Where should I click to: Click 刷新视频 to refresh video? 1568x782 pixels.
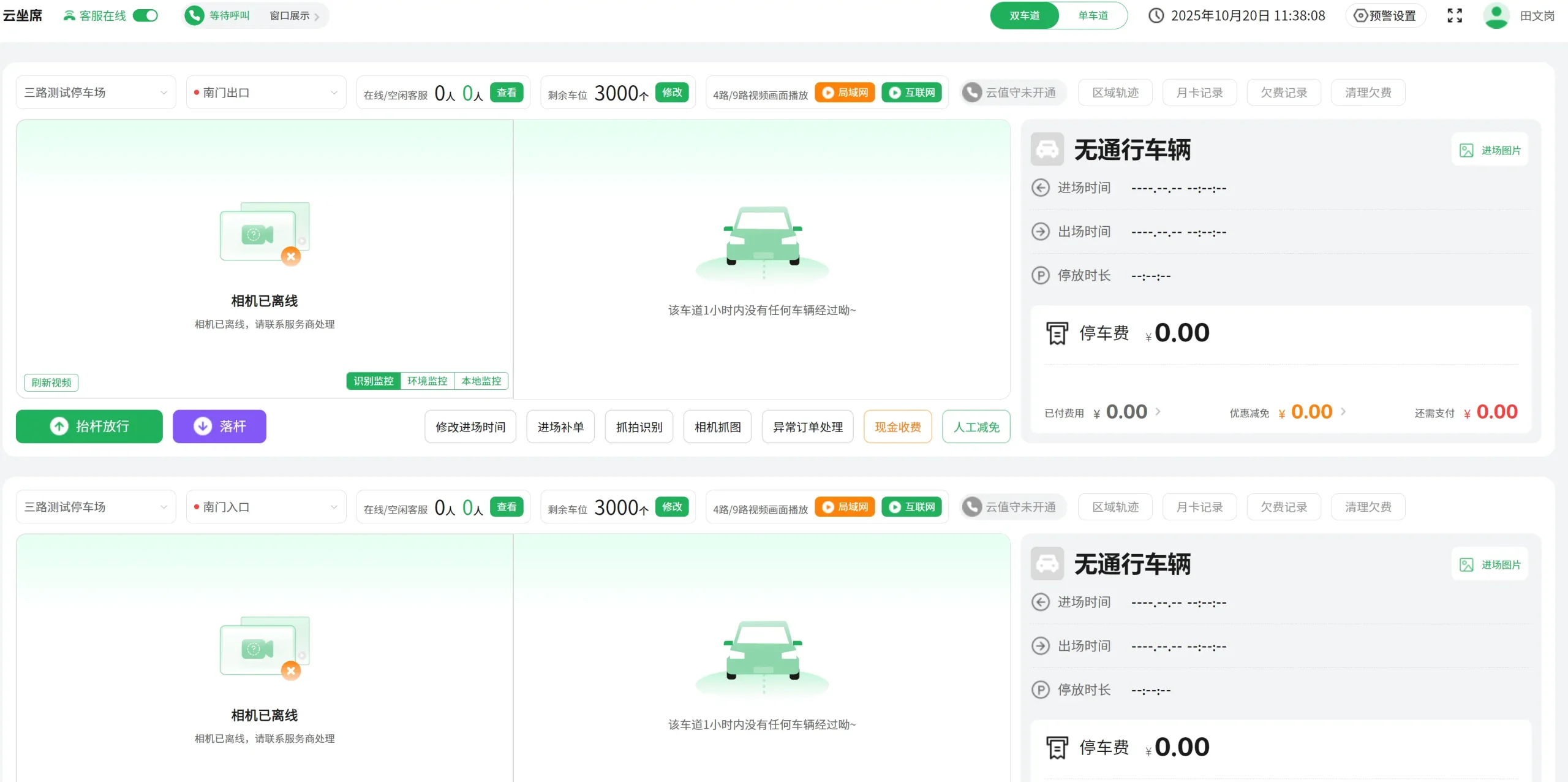click(x=51, y=382)
